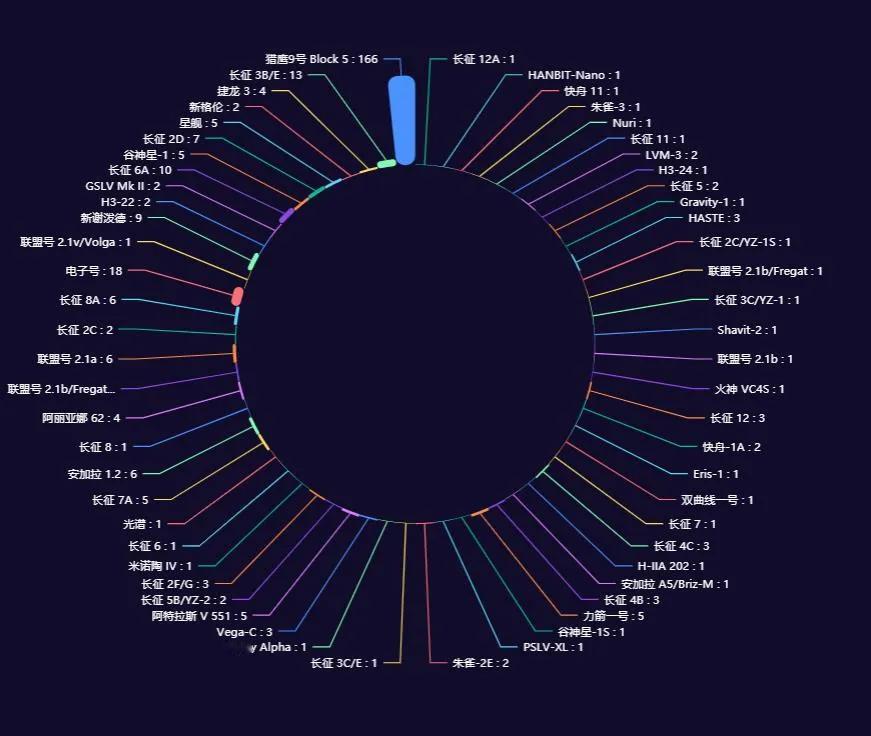871x736 pixels.
Task: Select the '谷神星-1 : 5' label
Action: 154,154
